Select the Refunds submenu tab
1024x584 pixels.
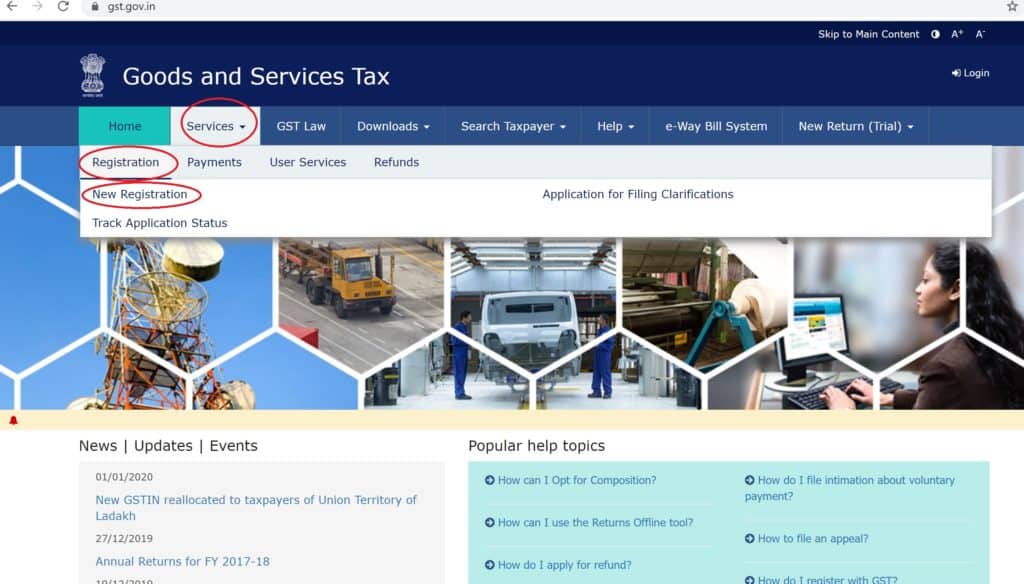coord(396,162)
